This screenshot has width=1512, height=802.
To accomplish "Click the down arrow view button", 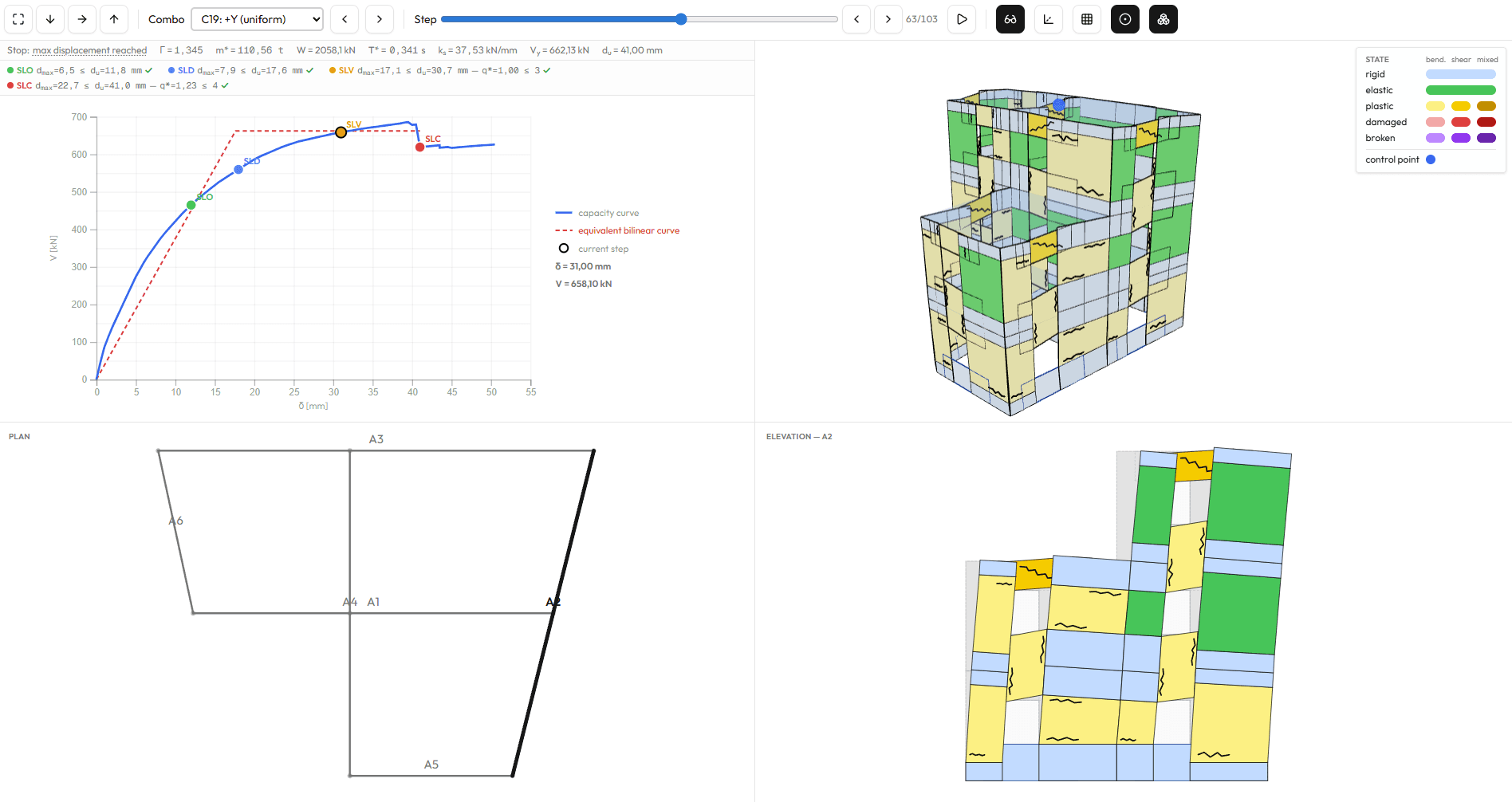I will pyautogui.click(x=50, y=19).
